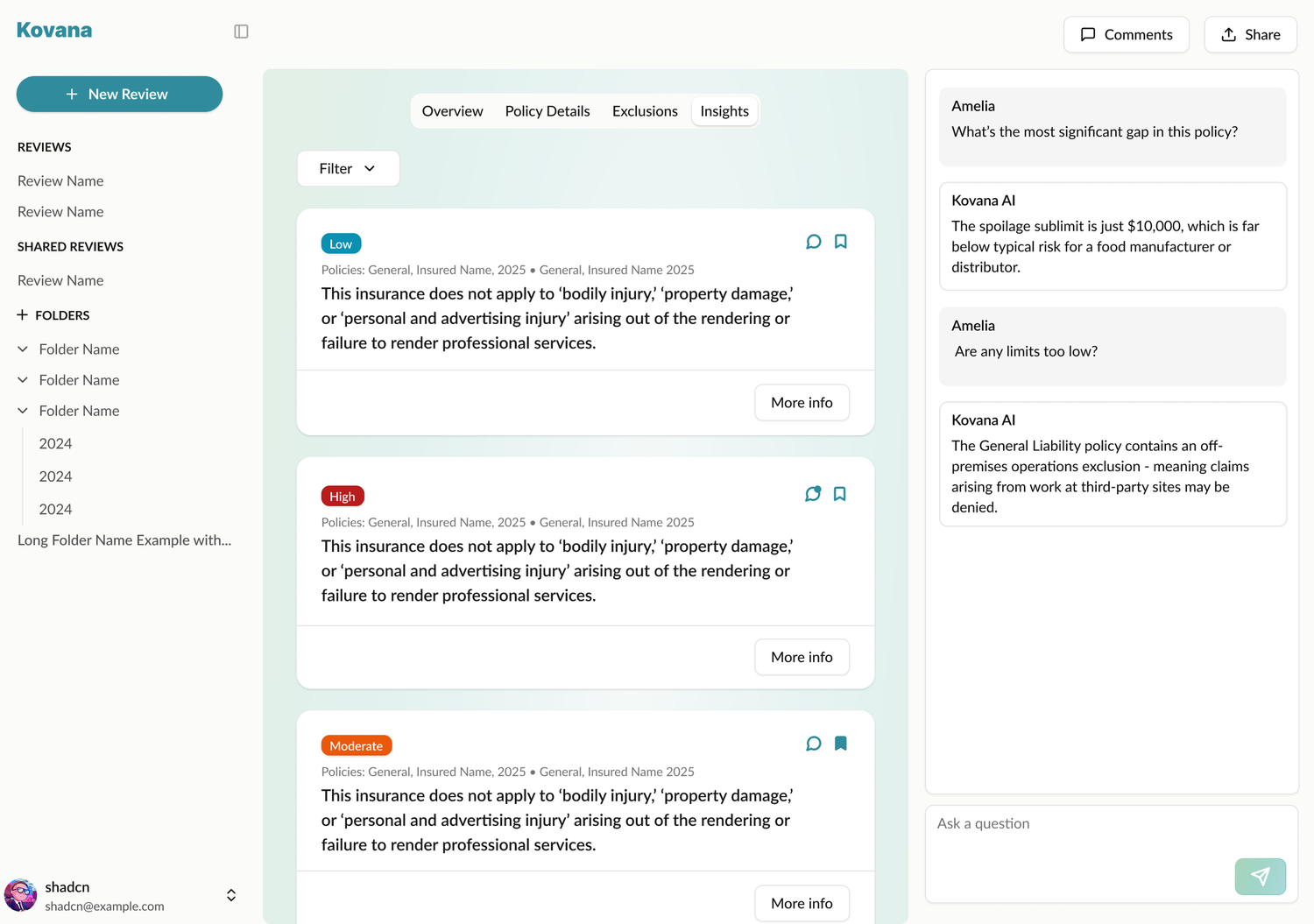The width and height of the screenshot is (1314, 924).
Task: Open the Exclusions tab
Action: pos(645,111)
